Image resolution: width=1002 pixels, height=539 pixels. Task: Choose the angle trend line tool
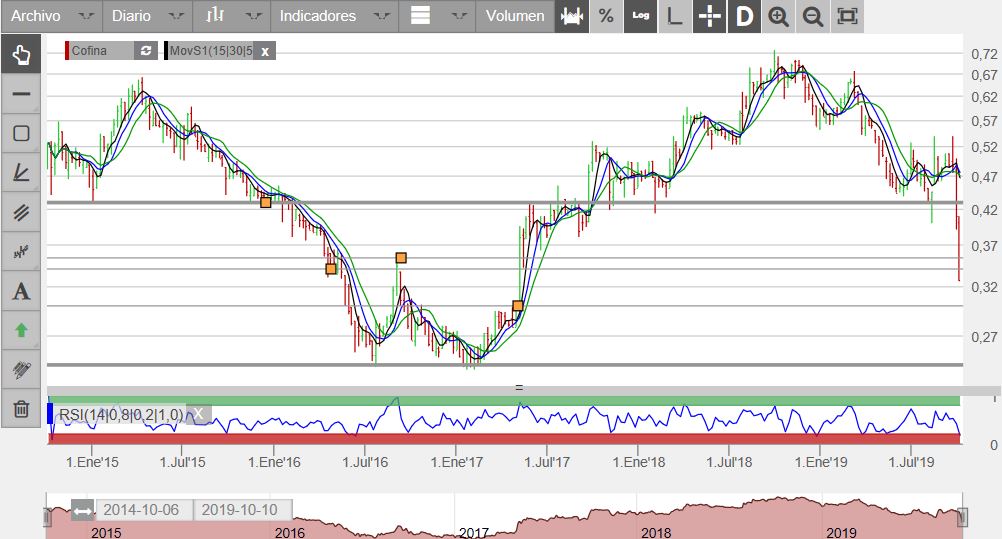[21, 172]
